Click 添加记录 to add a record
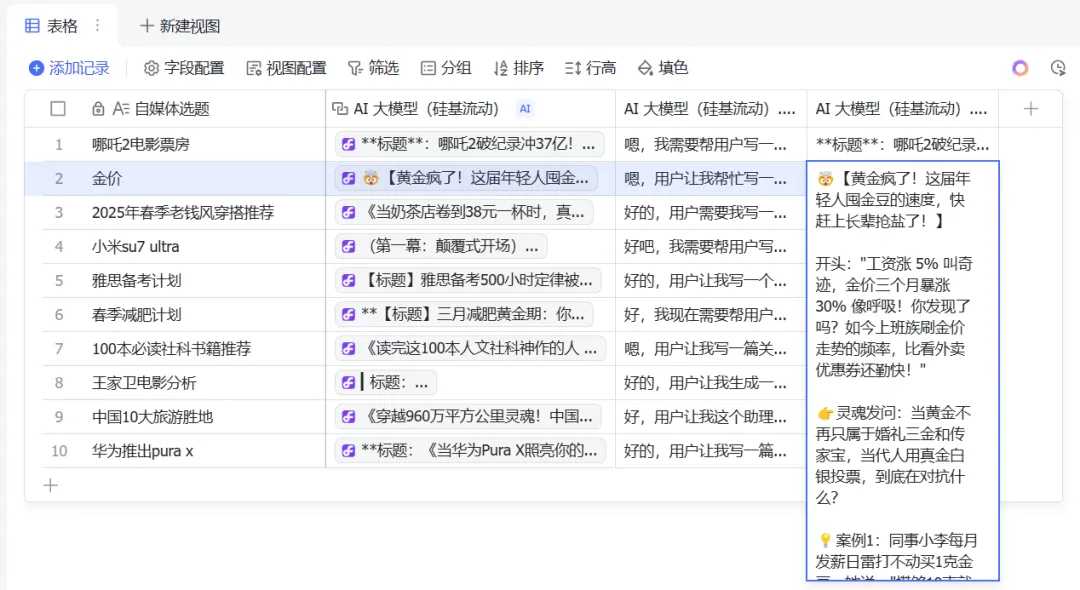Viewport: 1080px width, 590px height. tap(69, 68)
